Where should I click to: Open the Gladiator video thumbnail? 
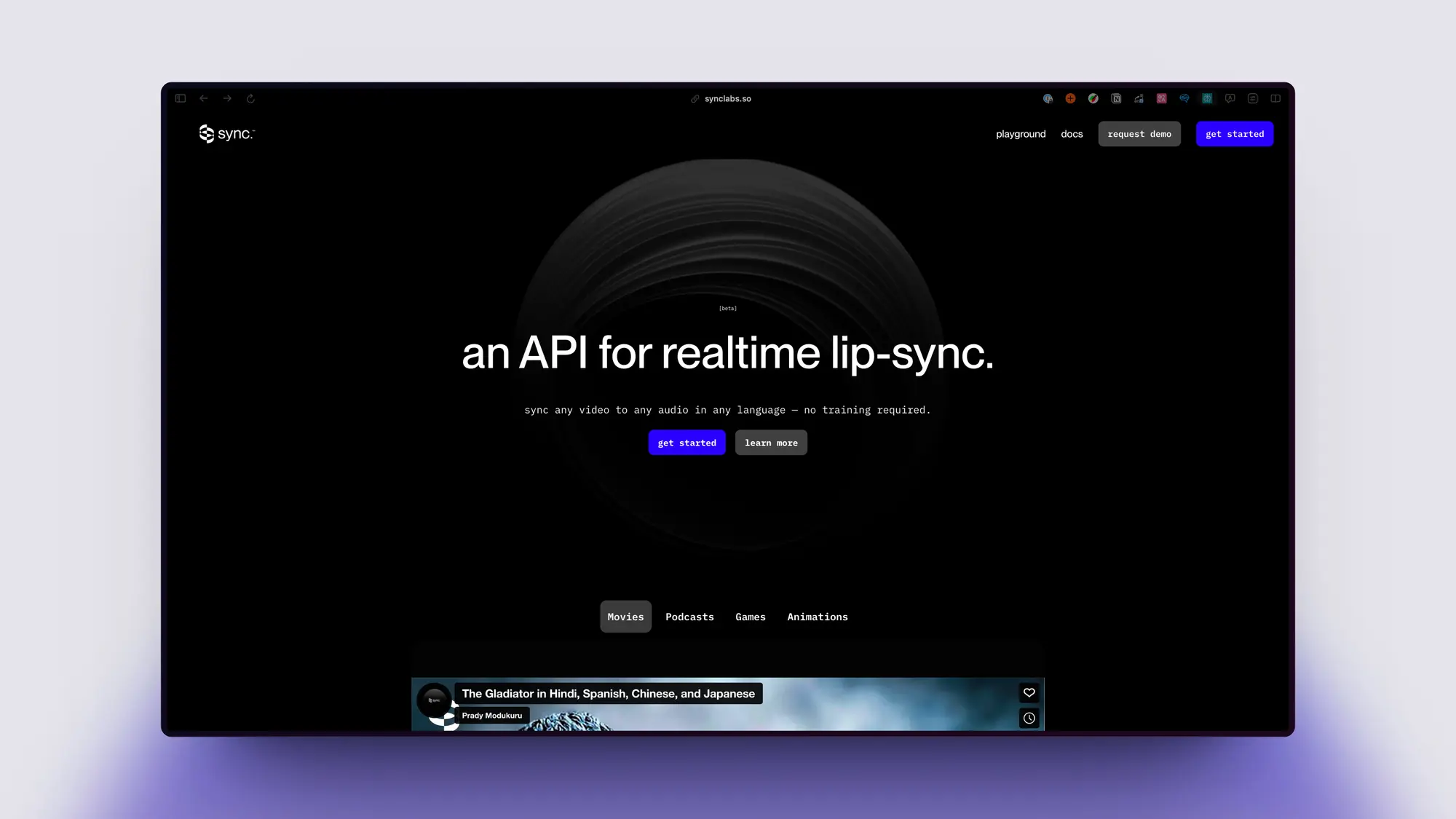pos(728,704)
